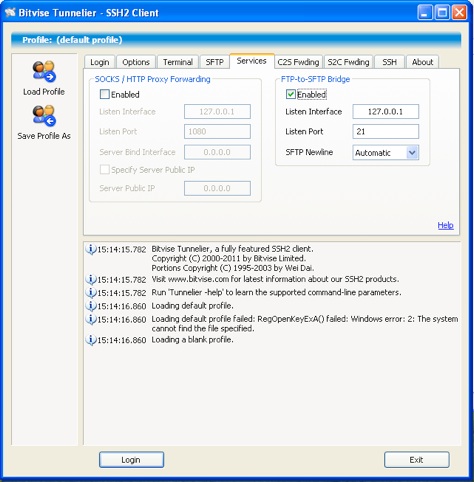Click log text 'Loading a blank profile.'

click(192, 340)
